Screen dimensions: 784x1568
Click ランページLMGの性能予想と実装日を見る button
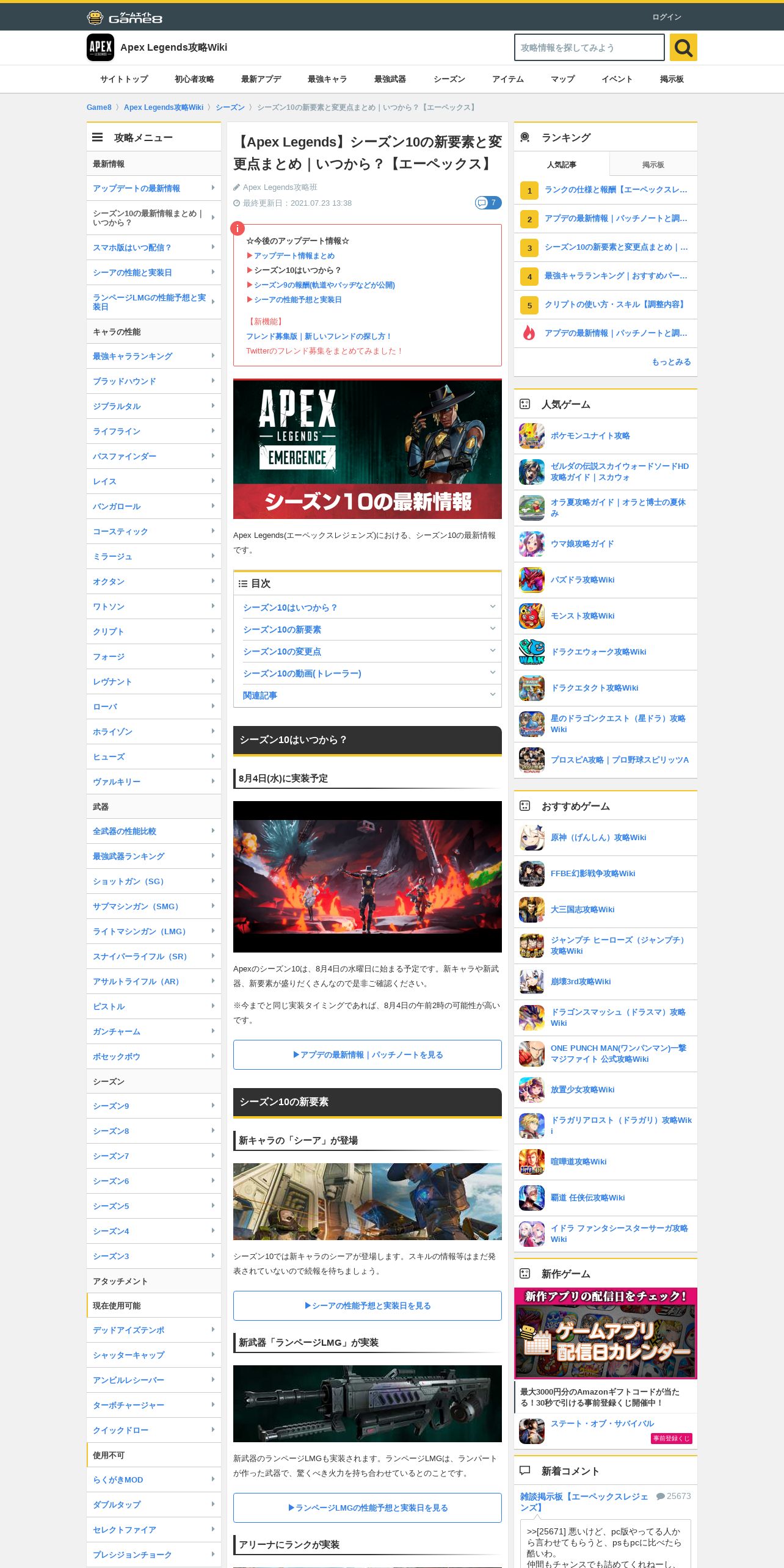coord(368,1508)
